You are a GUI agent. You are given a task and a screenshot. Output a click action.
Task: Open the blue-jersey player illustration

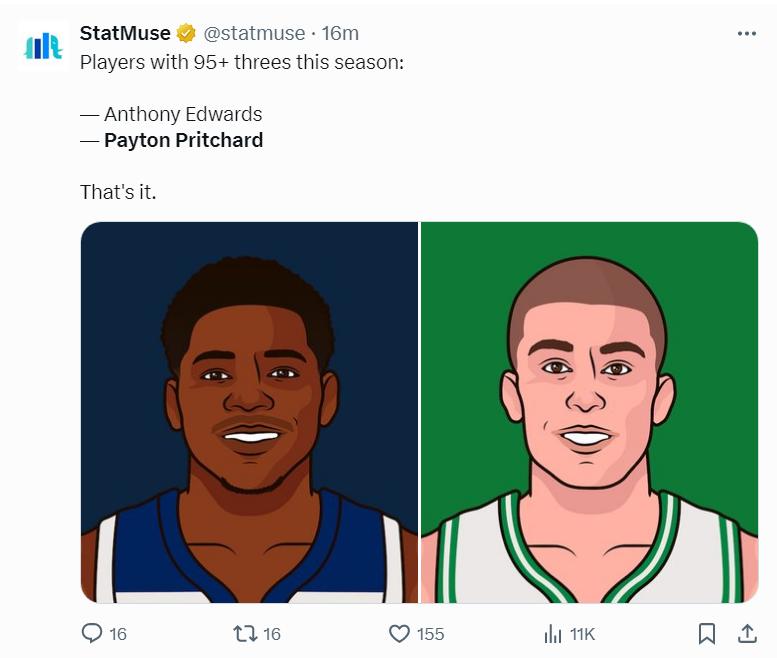(x=249, y=412)
